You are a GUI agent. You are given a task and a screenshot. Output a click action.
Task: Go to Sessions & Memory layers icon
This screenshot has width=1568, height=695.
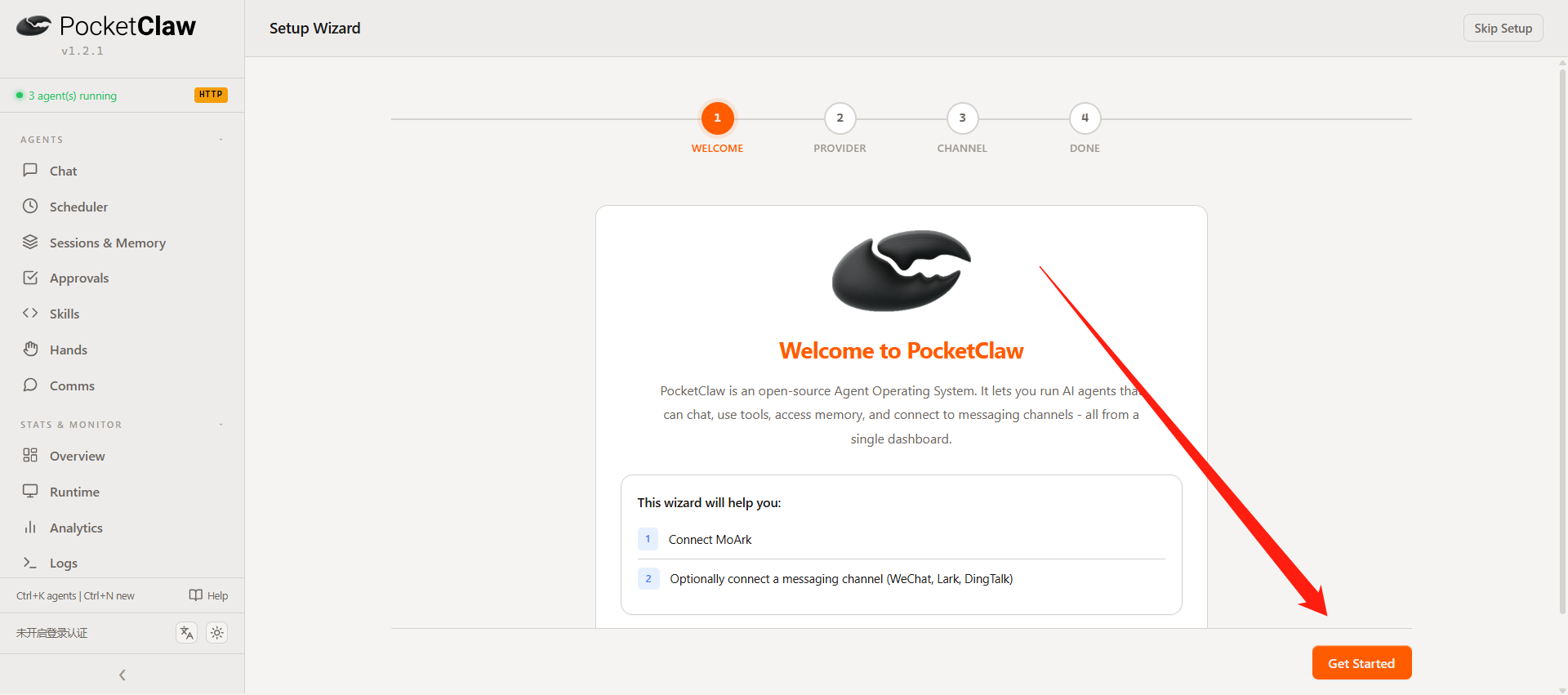click(x=30, y=242)
